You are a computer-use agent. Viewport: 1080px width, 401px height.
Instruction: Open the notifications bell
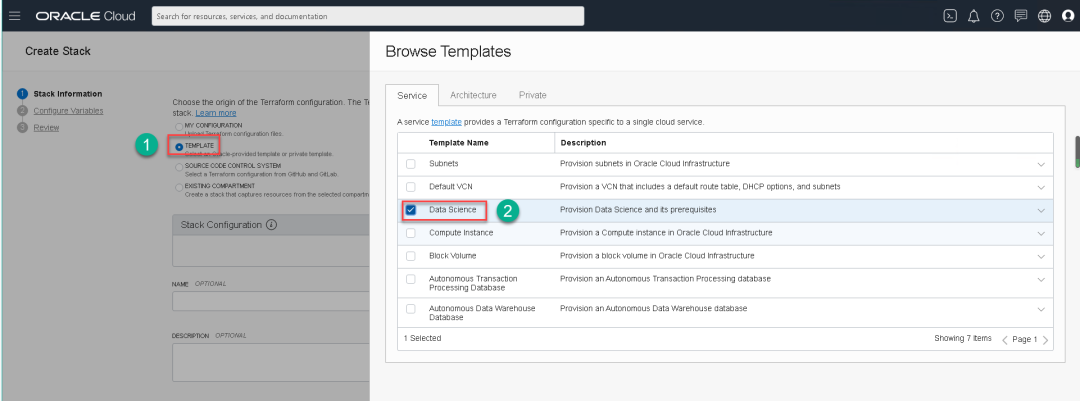click(973, 16)
